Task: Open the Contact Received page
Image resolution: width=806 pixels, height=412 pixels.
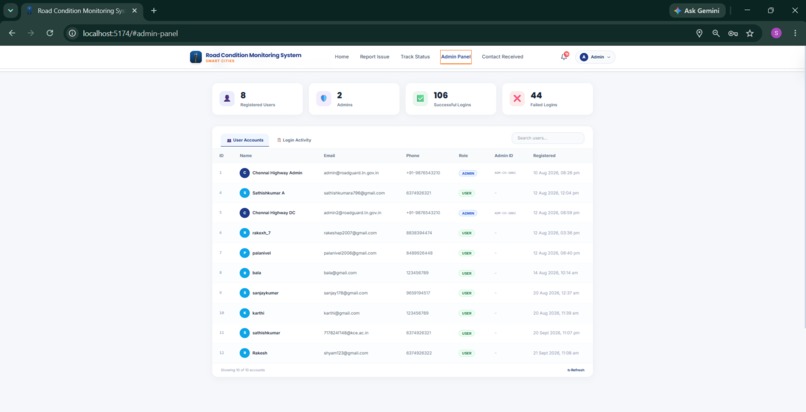Action: coord(503,57)
